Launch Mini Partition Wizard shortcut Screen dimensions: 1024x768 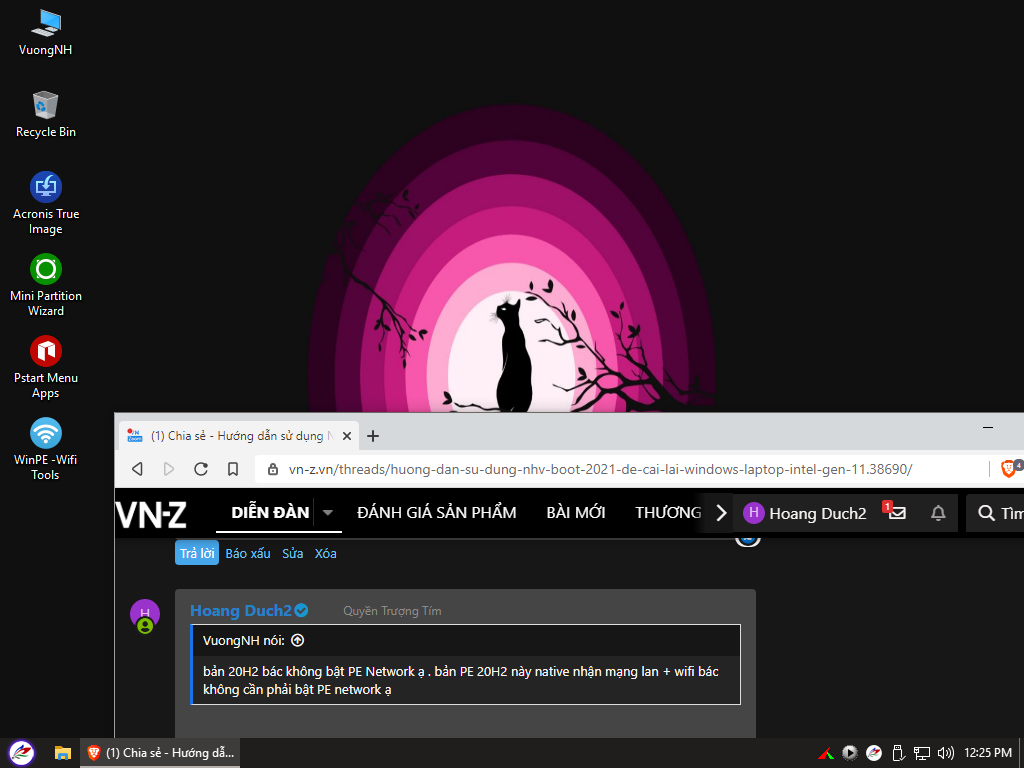46,285
